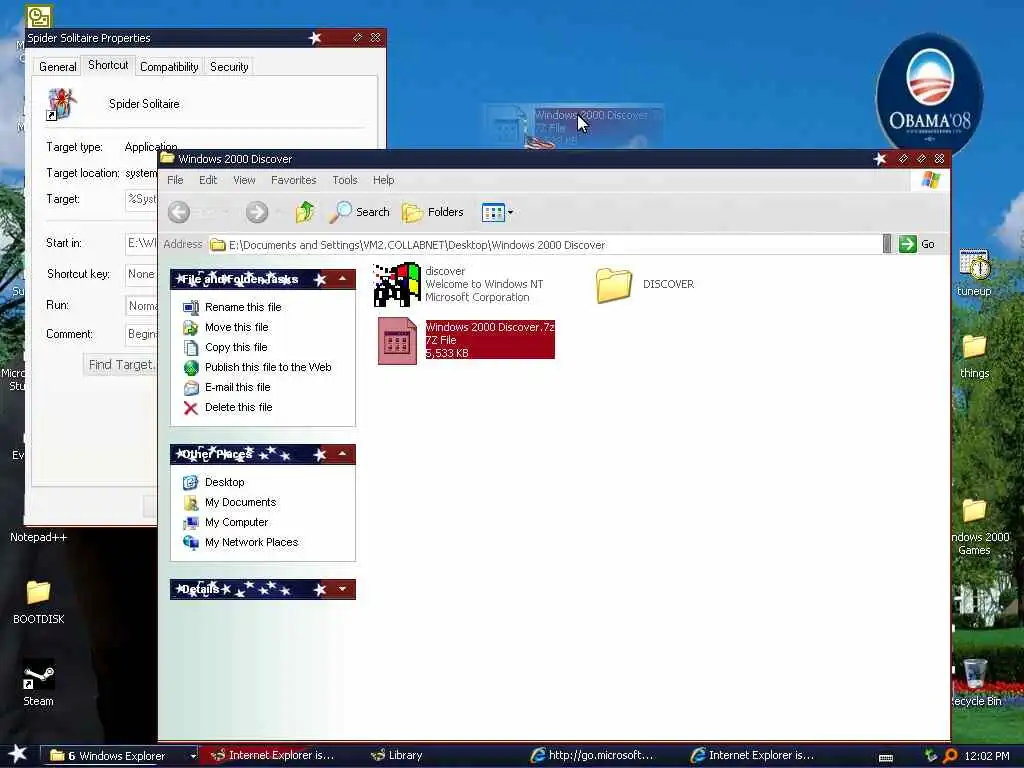Click the Shortcut key field in Properties
The image size is (1024, 768).
point(141,274)
